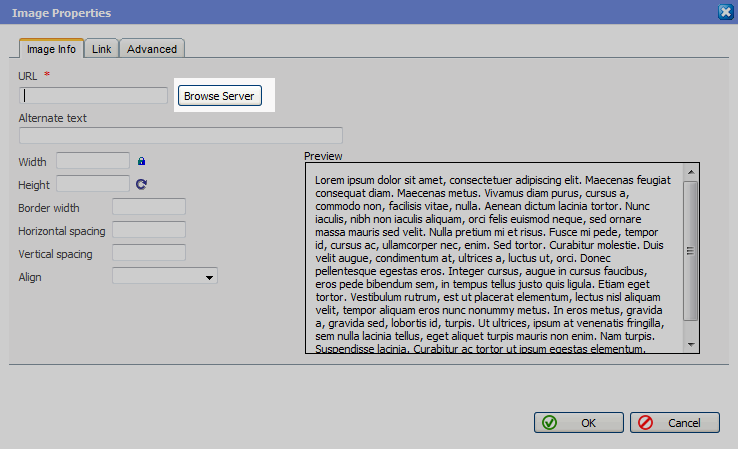The image size is (738, 449).
Task: Select the Image Info tab
Action: point(51,49)
